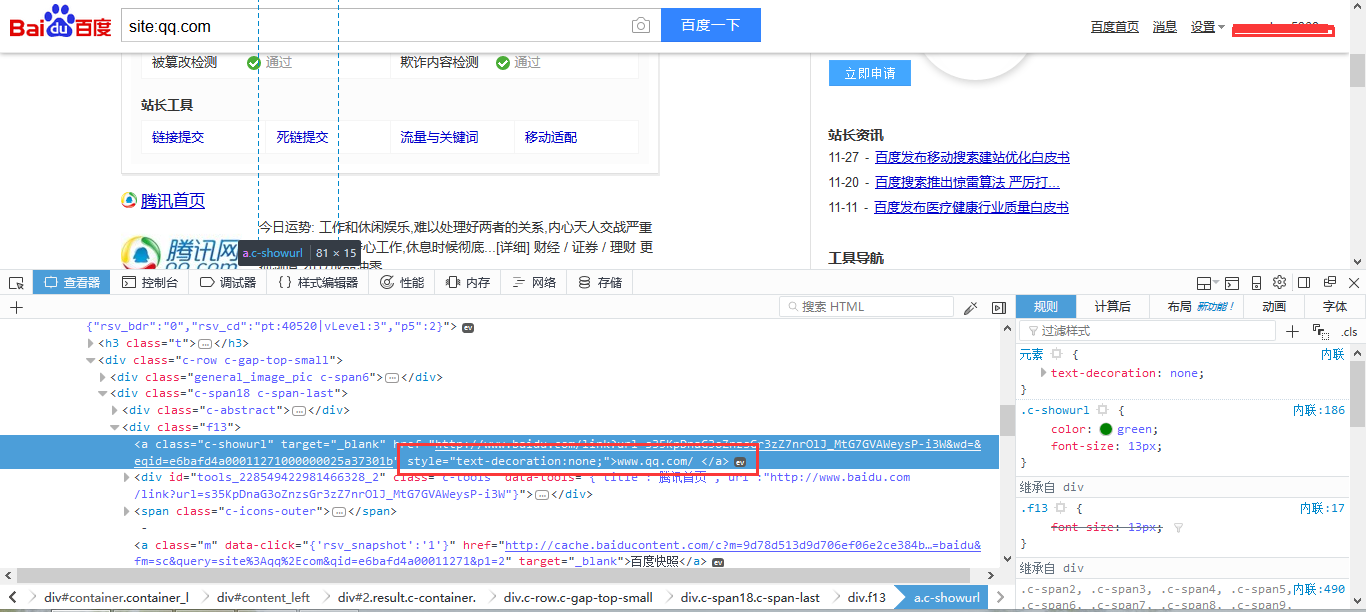Add a new CSS rule plus icon
This screenshot has width=1366, height=612.
pyautogui.click(x=1292, y=331)
